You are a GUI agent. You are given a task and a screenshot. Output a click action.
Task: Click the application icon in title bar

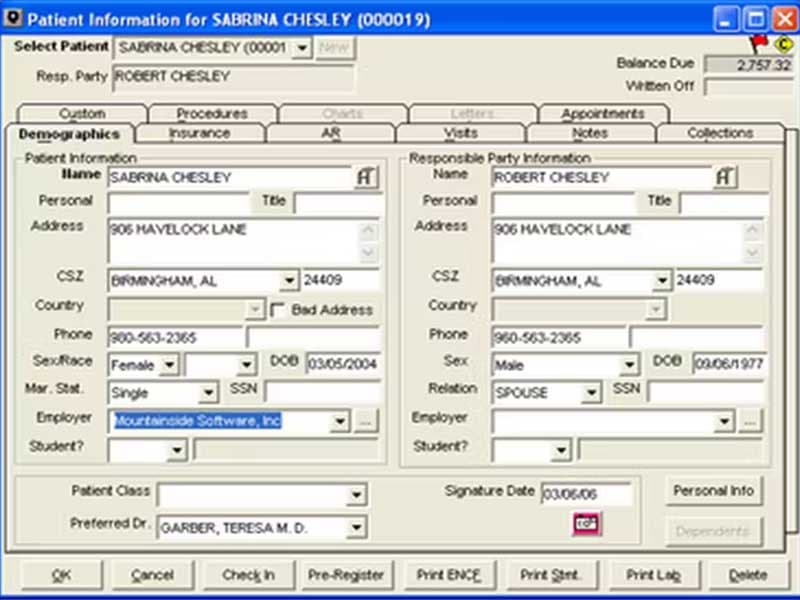(x=12, y=19)
